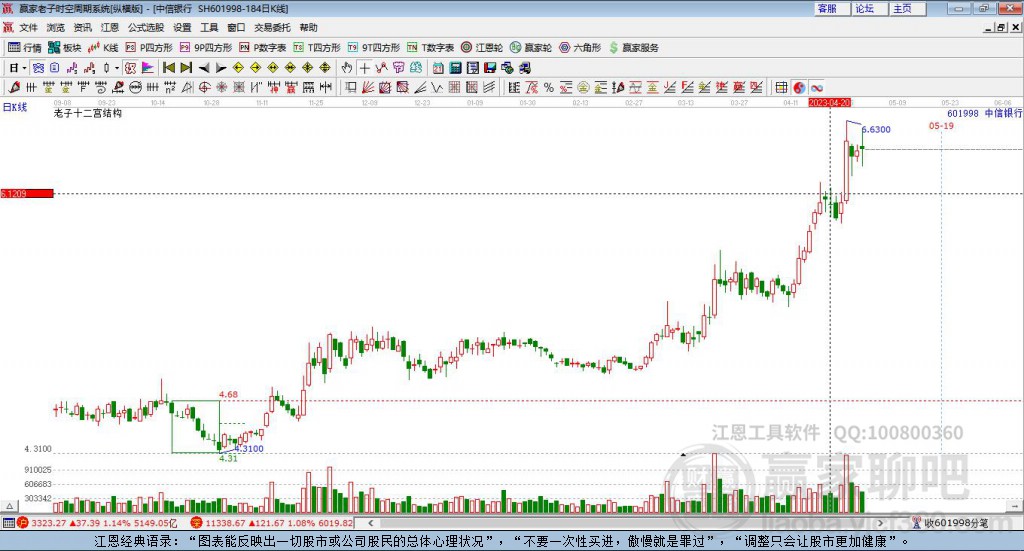Click the 主页 homepage button
Image resolution: width=1024 pixels, height=551 pixels.
(x=906, y=8)
